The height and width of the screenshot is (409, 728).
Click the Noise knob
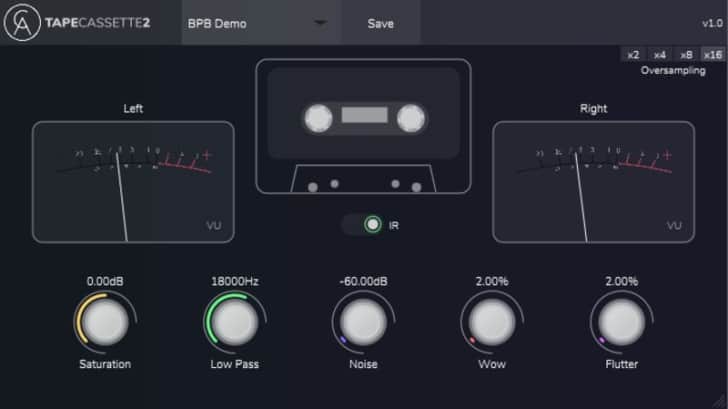pyautogui.click(x=364, y=322)
